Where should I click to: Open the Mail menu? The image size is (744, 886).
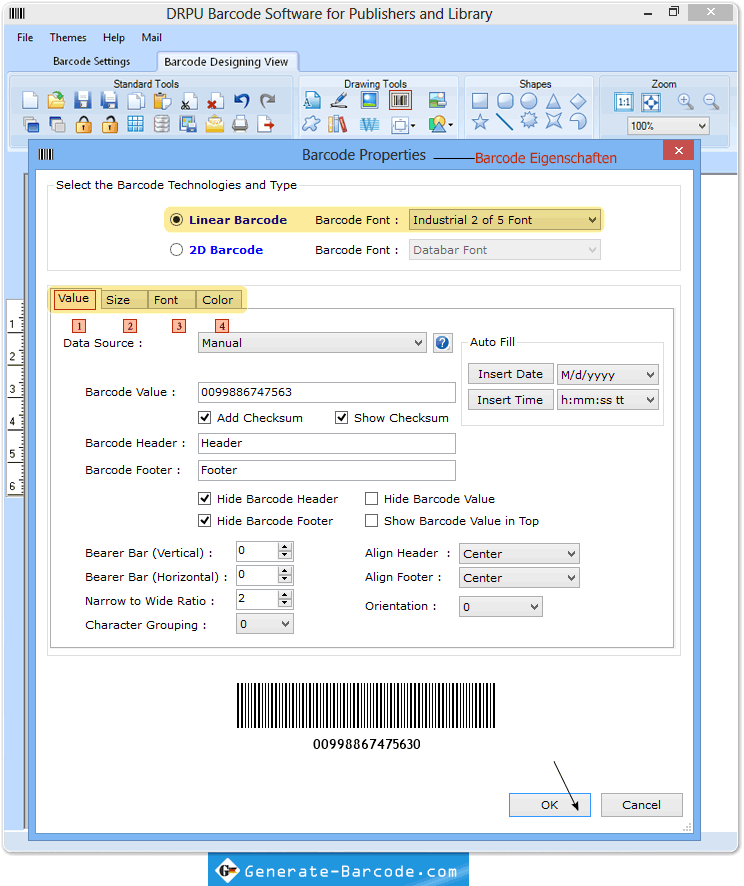point(151,37)
